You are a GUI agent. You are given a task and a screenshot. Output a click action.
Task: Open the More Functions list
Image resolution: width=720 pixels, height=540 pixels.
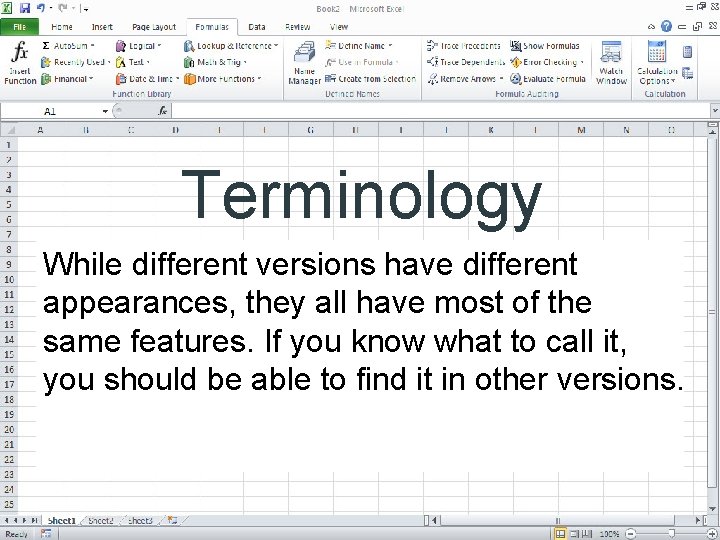(223, 79)
